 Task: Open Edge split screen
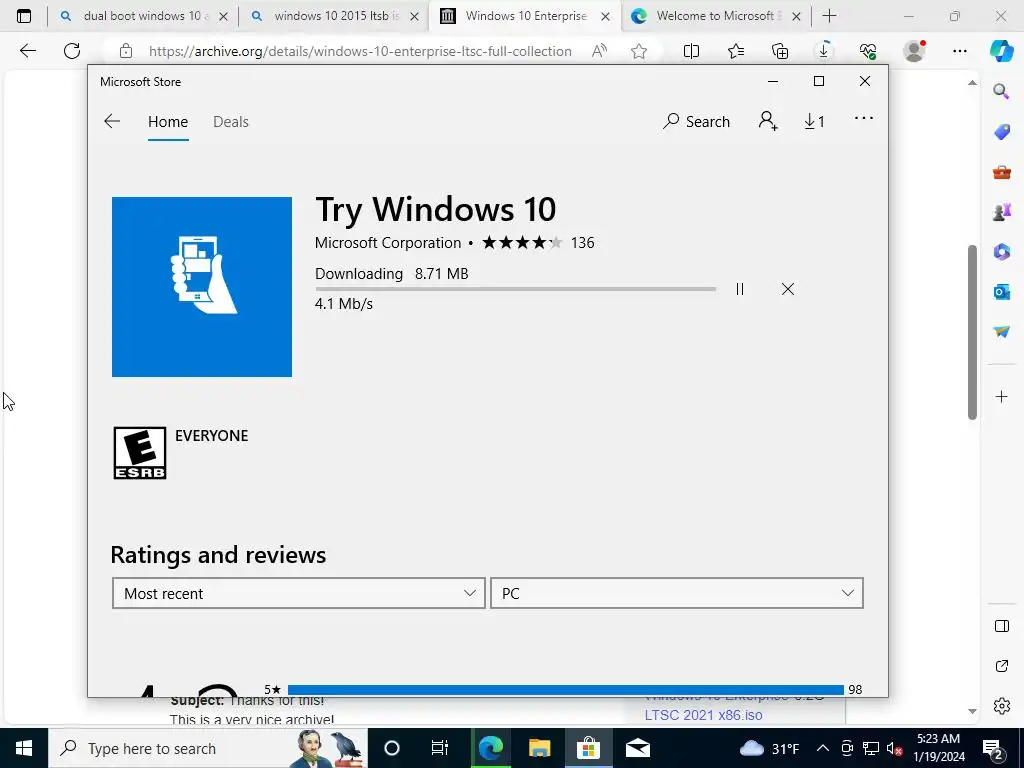pos(691,51)
